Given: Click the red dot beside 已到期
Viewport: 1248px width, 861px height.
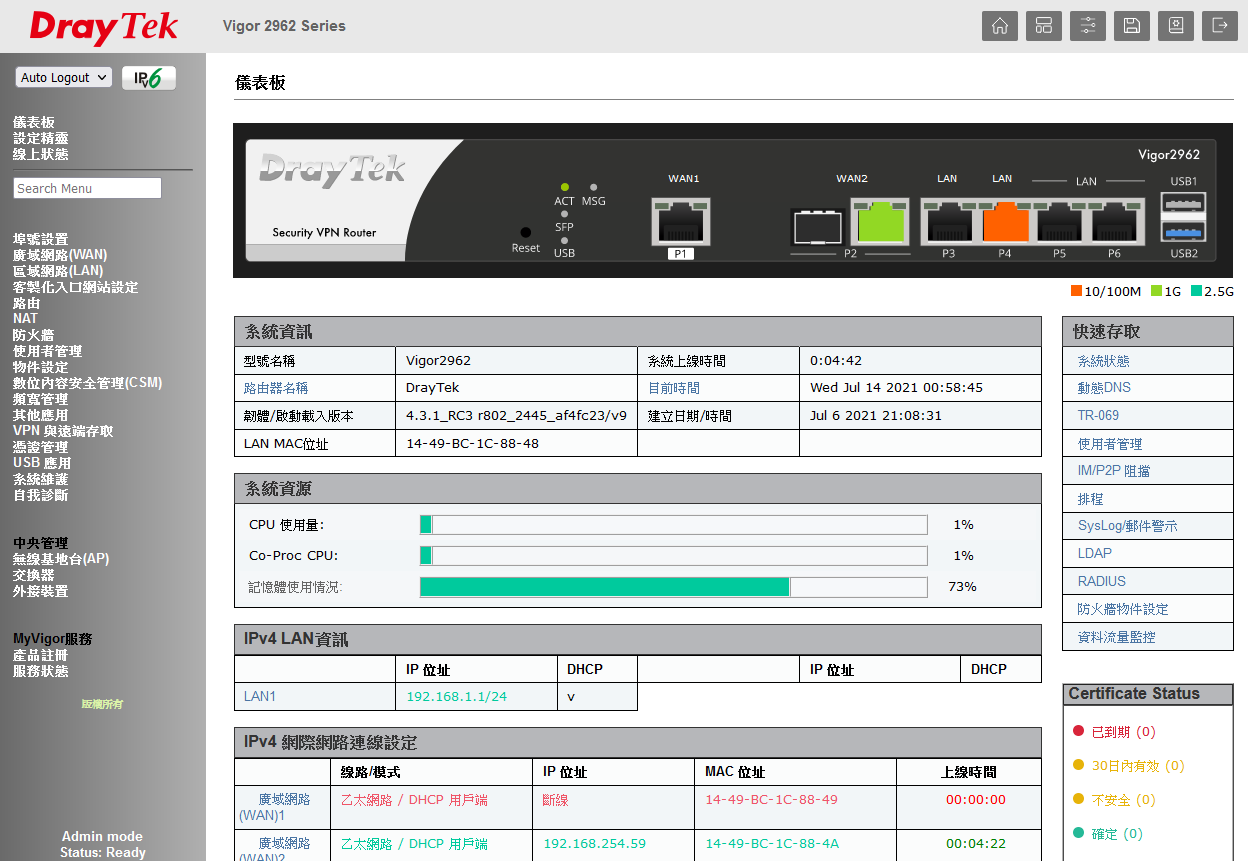Looking at the screenshot, I should [1078, 732].
